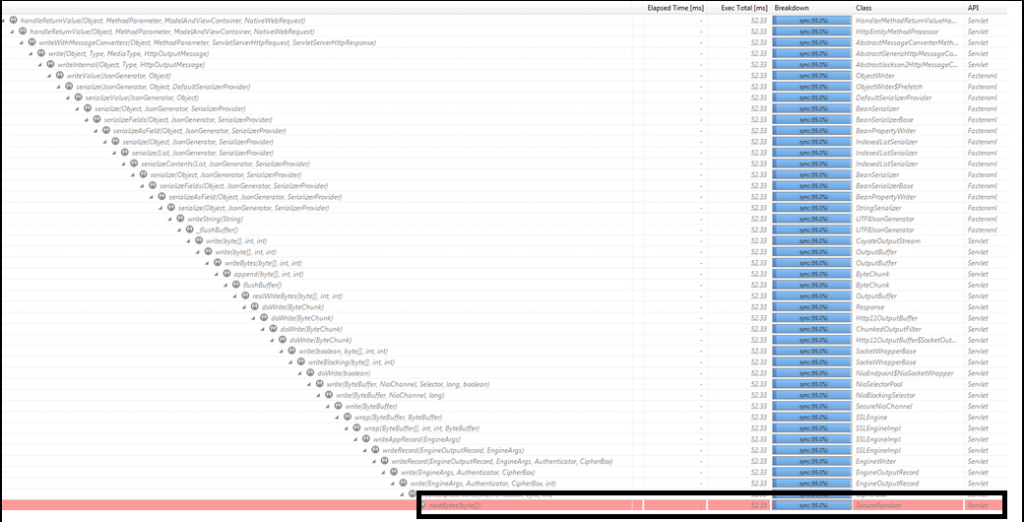Click method icon beside writeValue(JsonGenerator, Object)
The width and height of the screenshot is (1024, 522).
(60, 76)
